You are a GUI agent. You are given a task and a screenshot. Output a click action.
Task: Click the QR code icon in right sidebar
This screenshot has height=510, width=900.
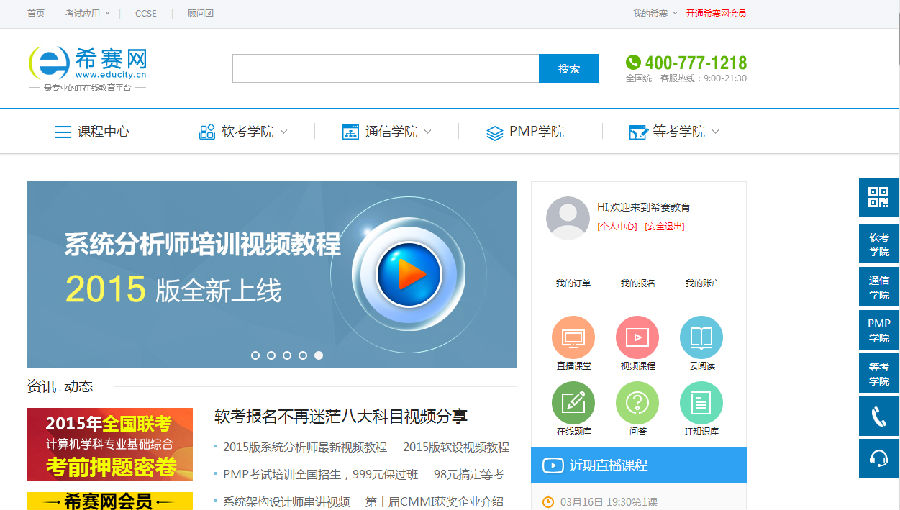click(x=878, y=197)
